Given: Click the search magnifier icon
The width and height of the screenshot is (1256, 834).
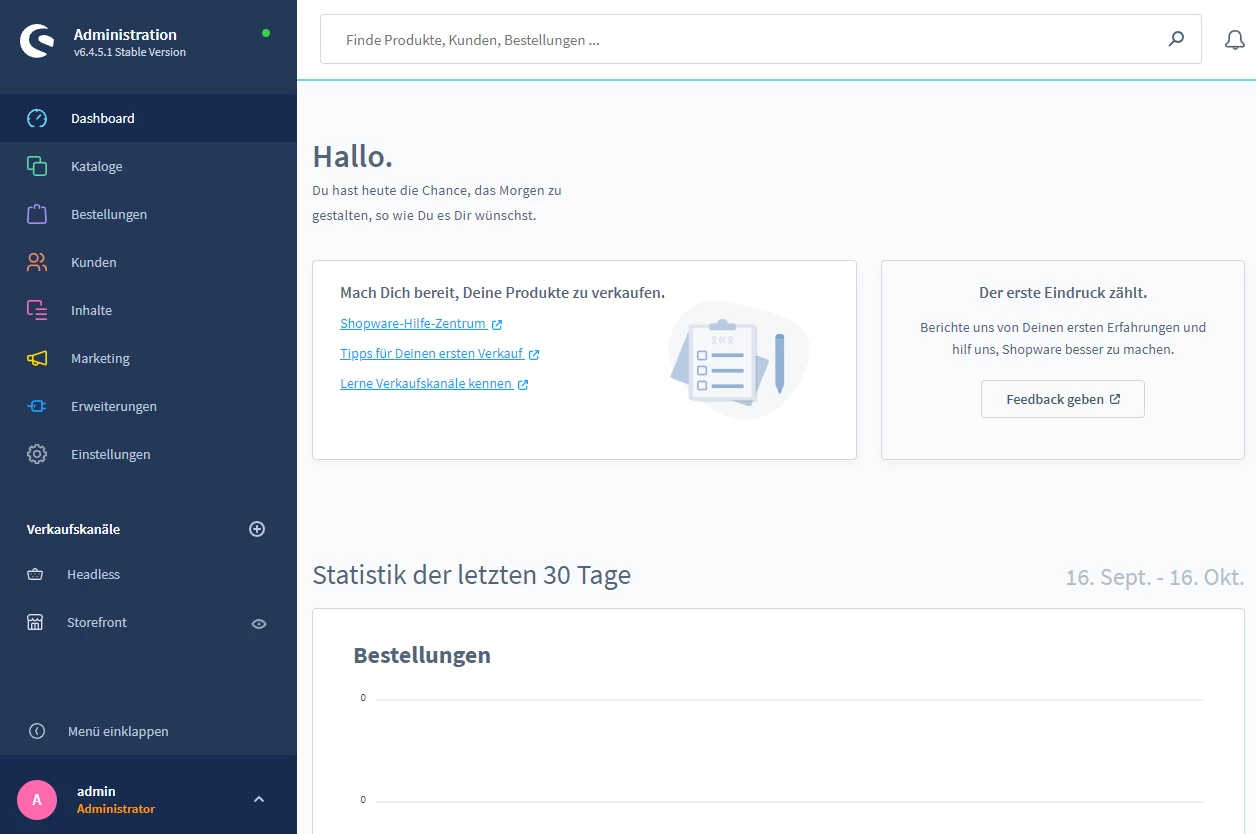Looking at the screenshot, I should pos(1176,39).
